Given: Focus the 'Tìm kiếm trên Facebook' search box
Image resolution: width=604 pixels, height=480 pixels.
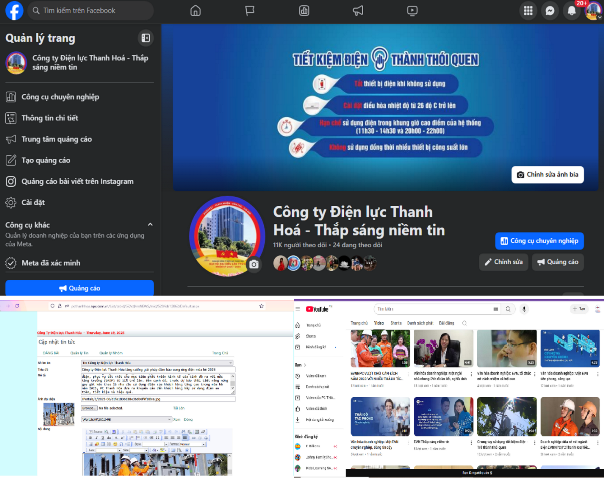Looking at the screenshot, I should click(91, 10).
